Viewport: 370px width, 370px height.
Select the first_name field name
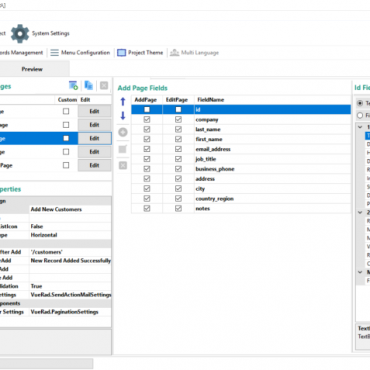pyautogui.click(x=209, y=139)
